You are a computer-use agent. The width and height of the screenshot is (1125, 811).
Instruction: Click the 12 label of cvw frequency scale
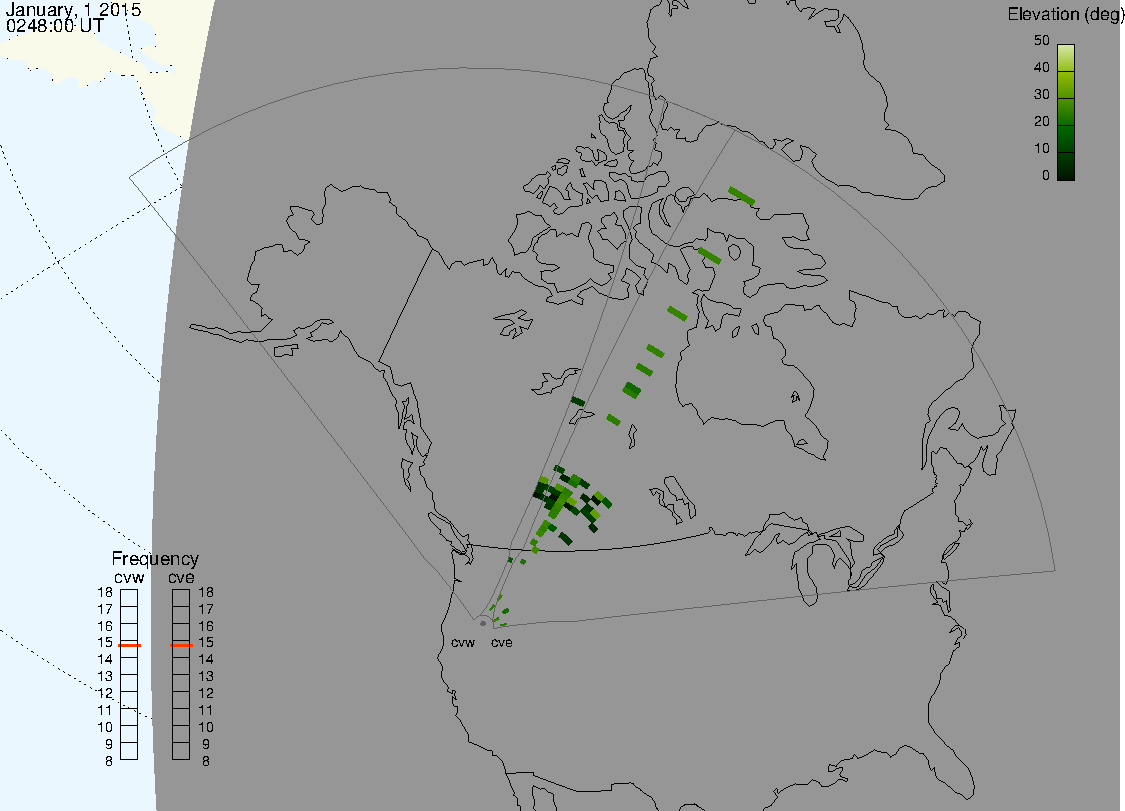(x=105, y=694)
